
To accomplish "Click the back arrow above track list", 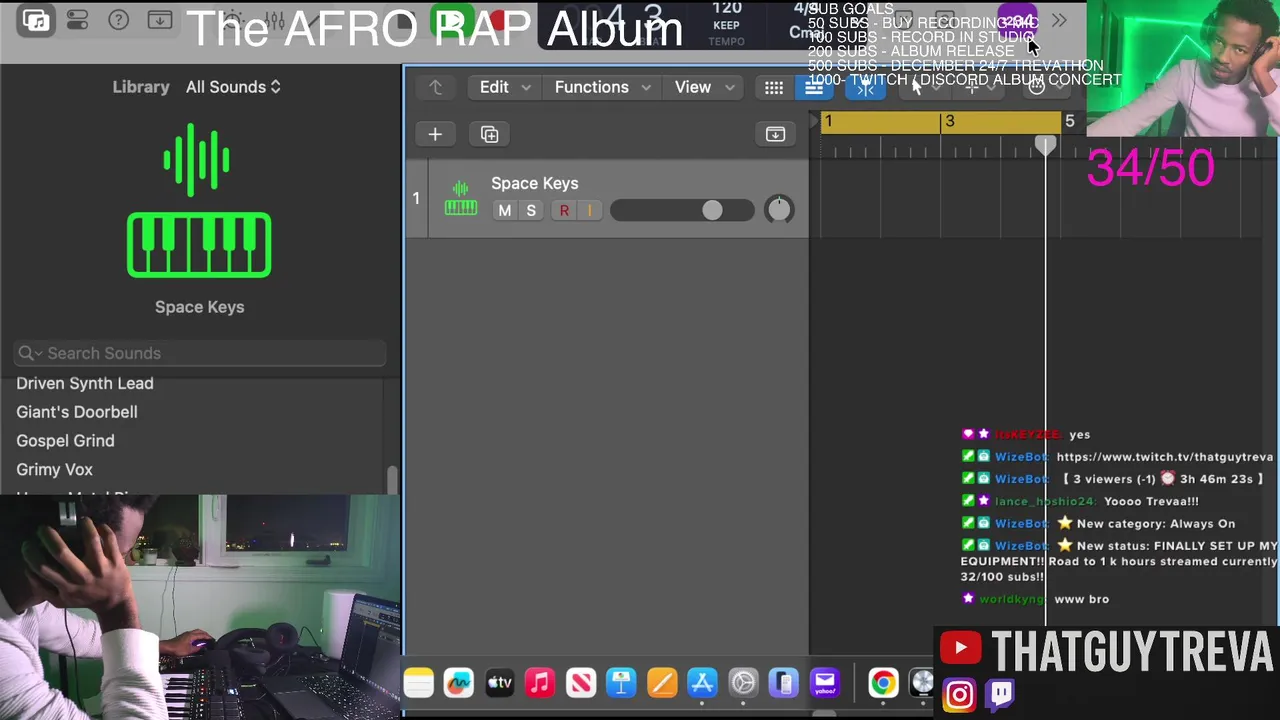I will tap(436, 87).
